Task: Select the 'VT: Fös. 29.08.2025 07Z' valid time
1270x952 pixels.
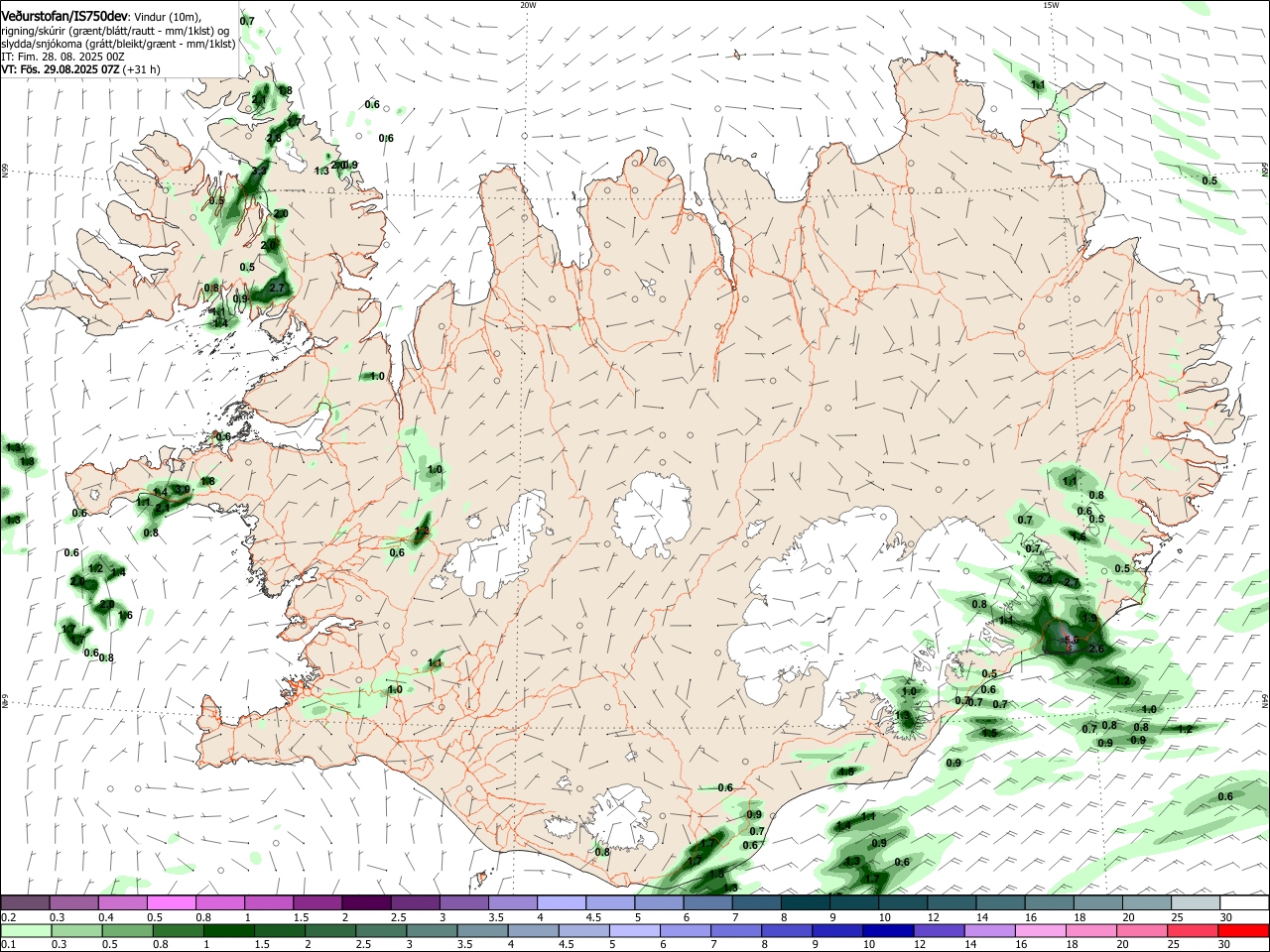Action: click(61, 70)
